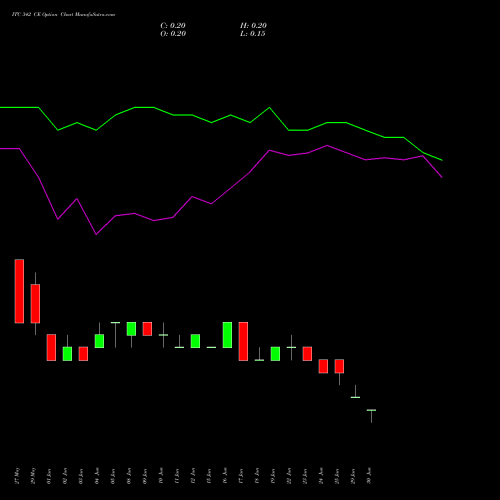Click the red candle for 29 May

[x=35, y=304]
